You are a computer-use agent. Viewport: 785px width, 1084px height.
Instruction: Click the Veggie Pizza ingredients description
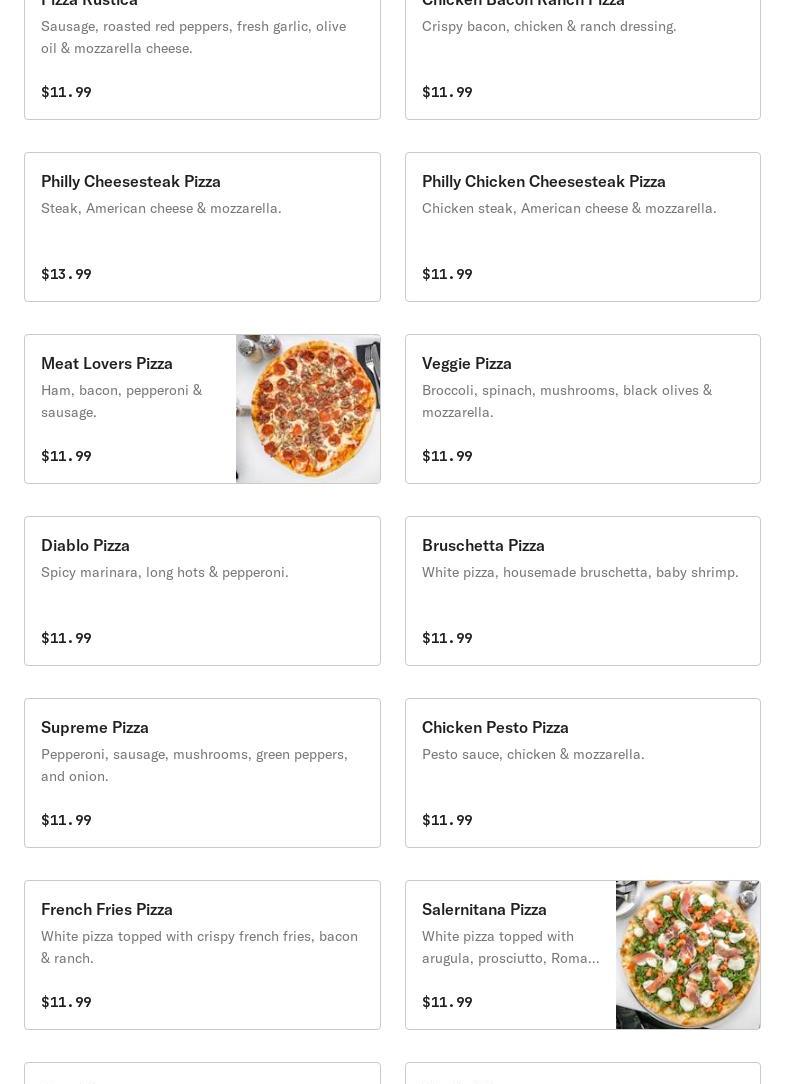pyautogui.click(x=567, y=401)
